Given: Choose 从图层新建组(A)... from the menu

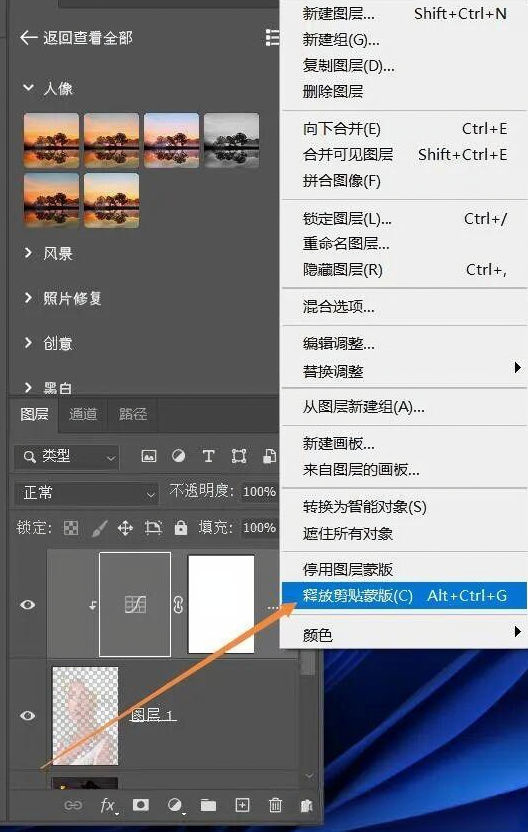Looking at the screenshot, I should (404, 407).
